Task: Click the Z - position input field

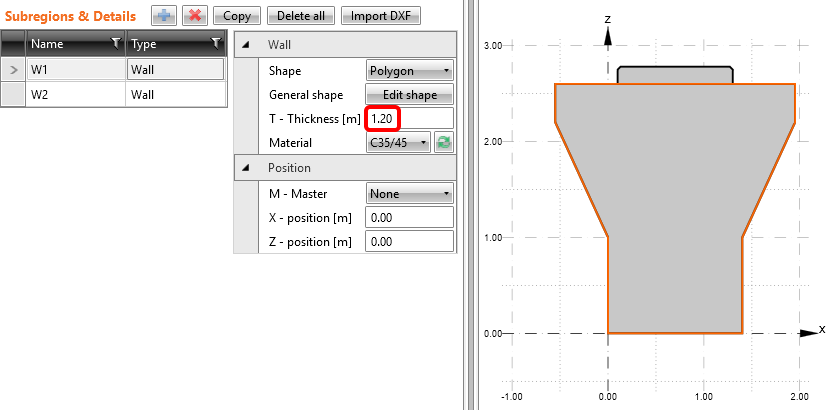Action: [410, 242]
